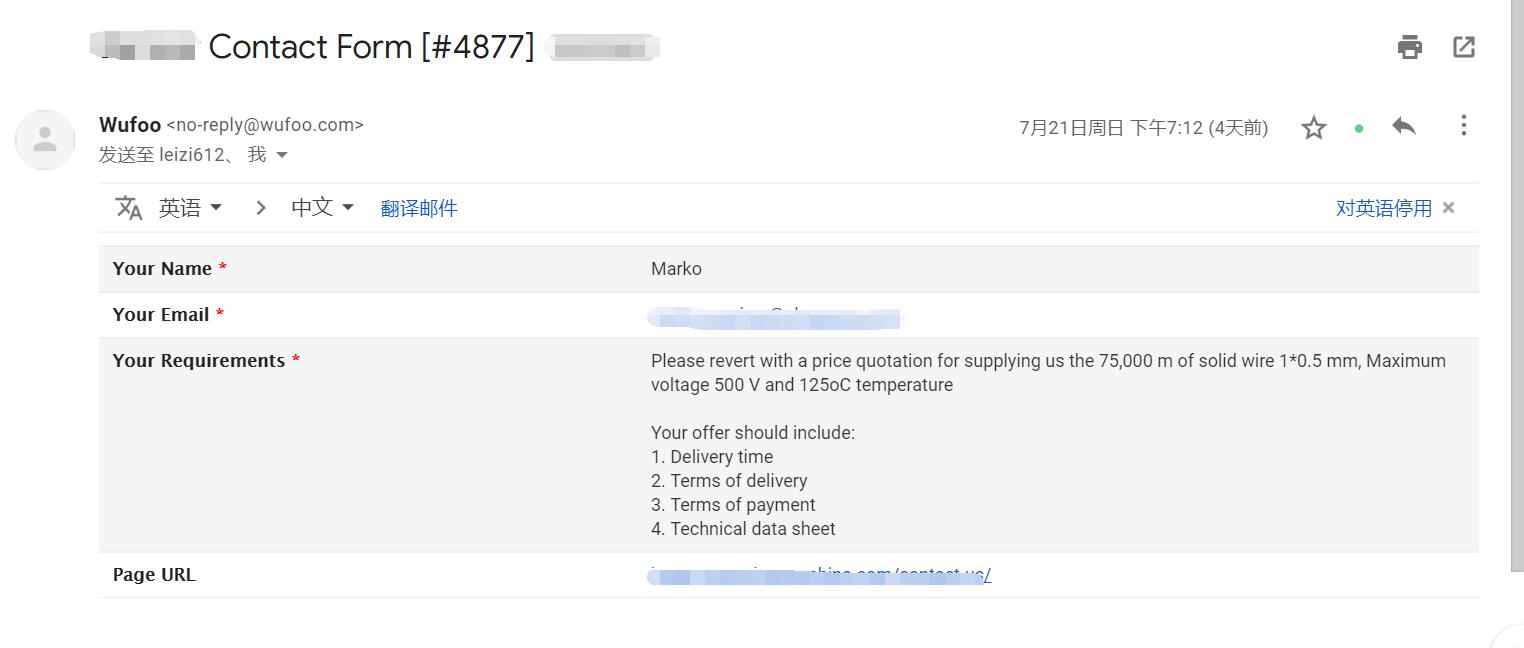Click the blurred sender email address link

pos(774,316)
